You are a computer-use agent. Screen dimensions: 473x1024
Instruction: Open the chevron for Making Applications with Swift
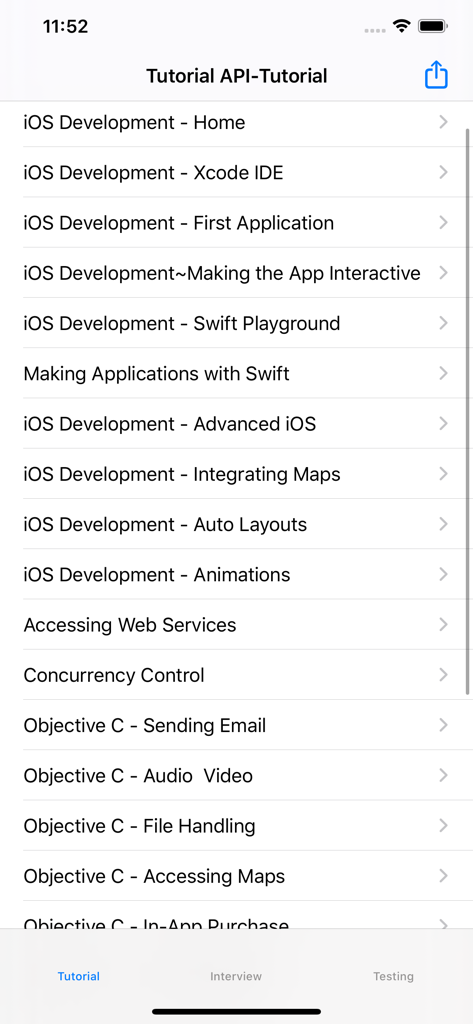pos(444,374)
